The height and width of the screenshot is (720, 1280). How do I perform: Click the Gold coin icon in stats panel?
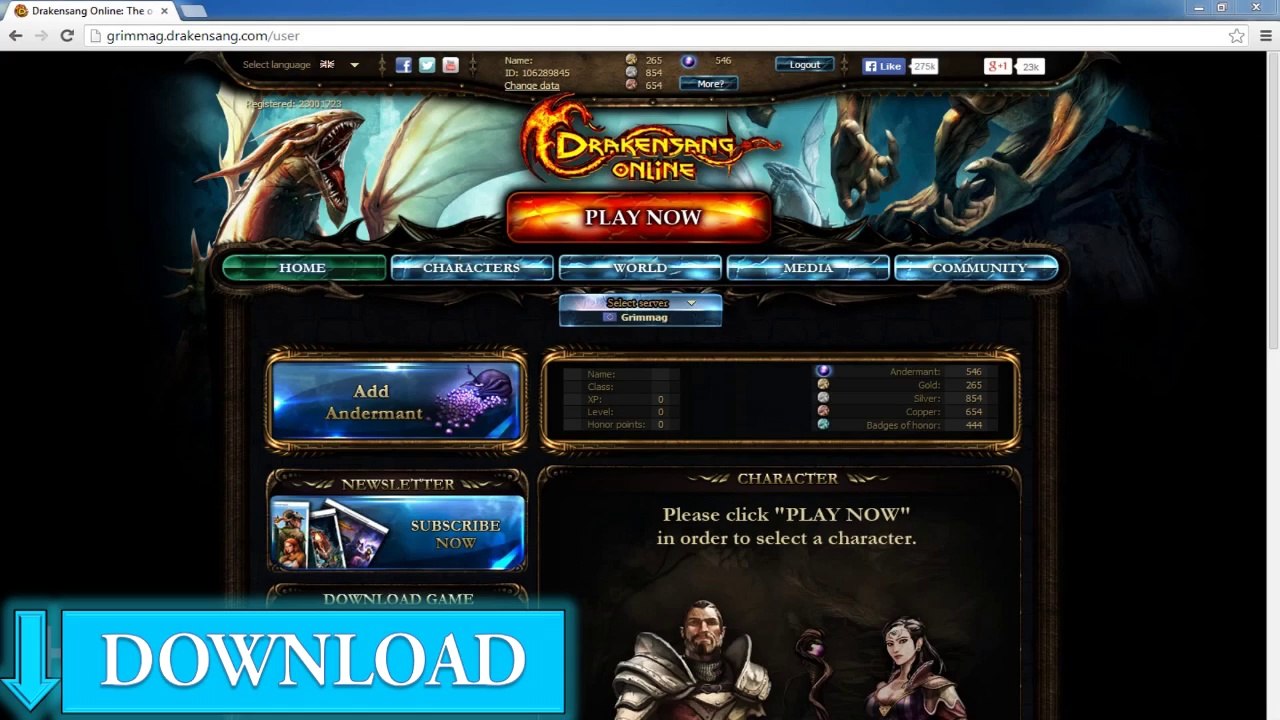[x=823, y=384]
